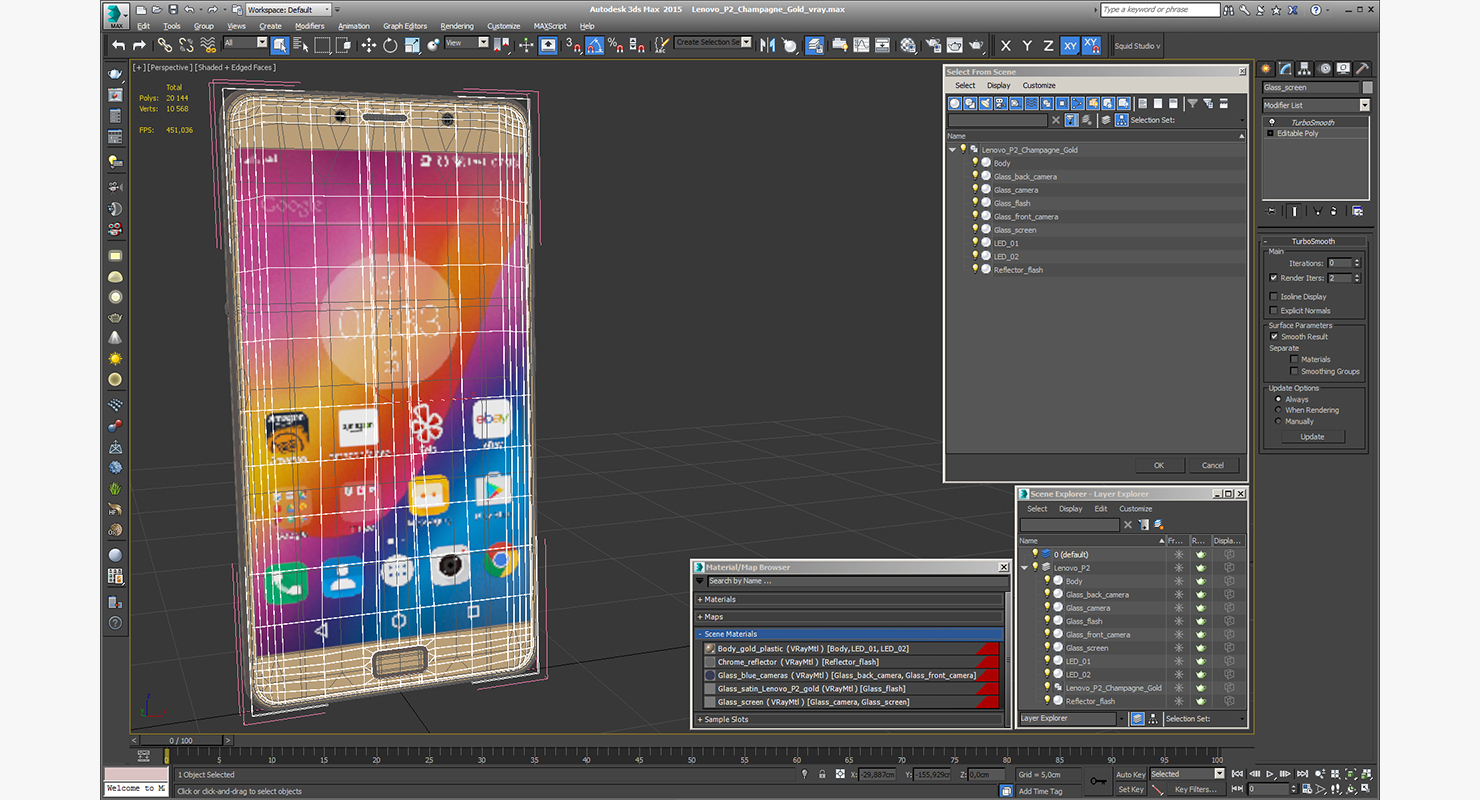Expand the Materials section in Material Browser
Screen dimensions: 1480x800
(850, 600)
